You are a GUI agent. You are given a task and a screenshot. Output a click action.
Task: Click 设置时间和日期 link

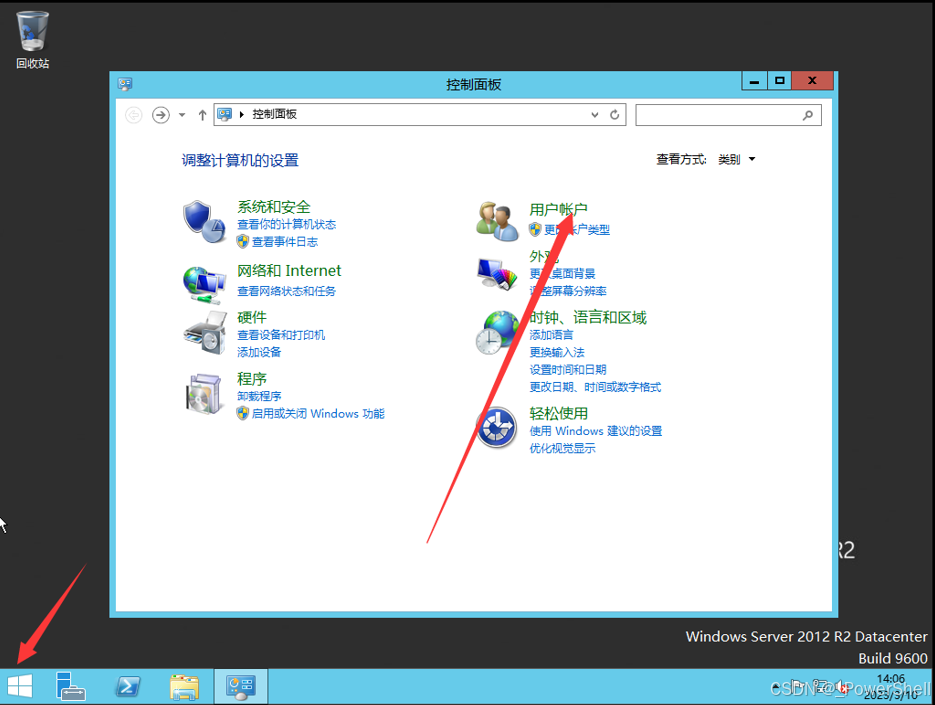coord(568,370)
